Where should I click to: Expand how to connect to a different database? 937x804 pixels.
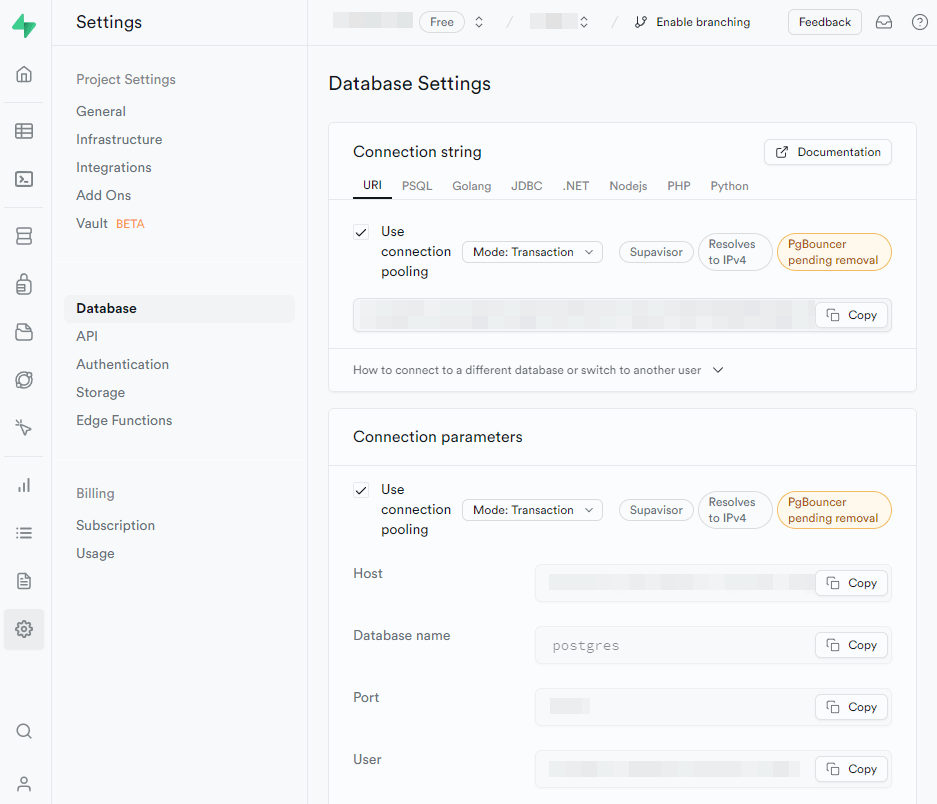click(538, 370)
